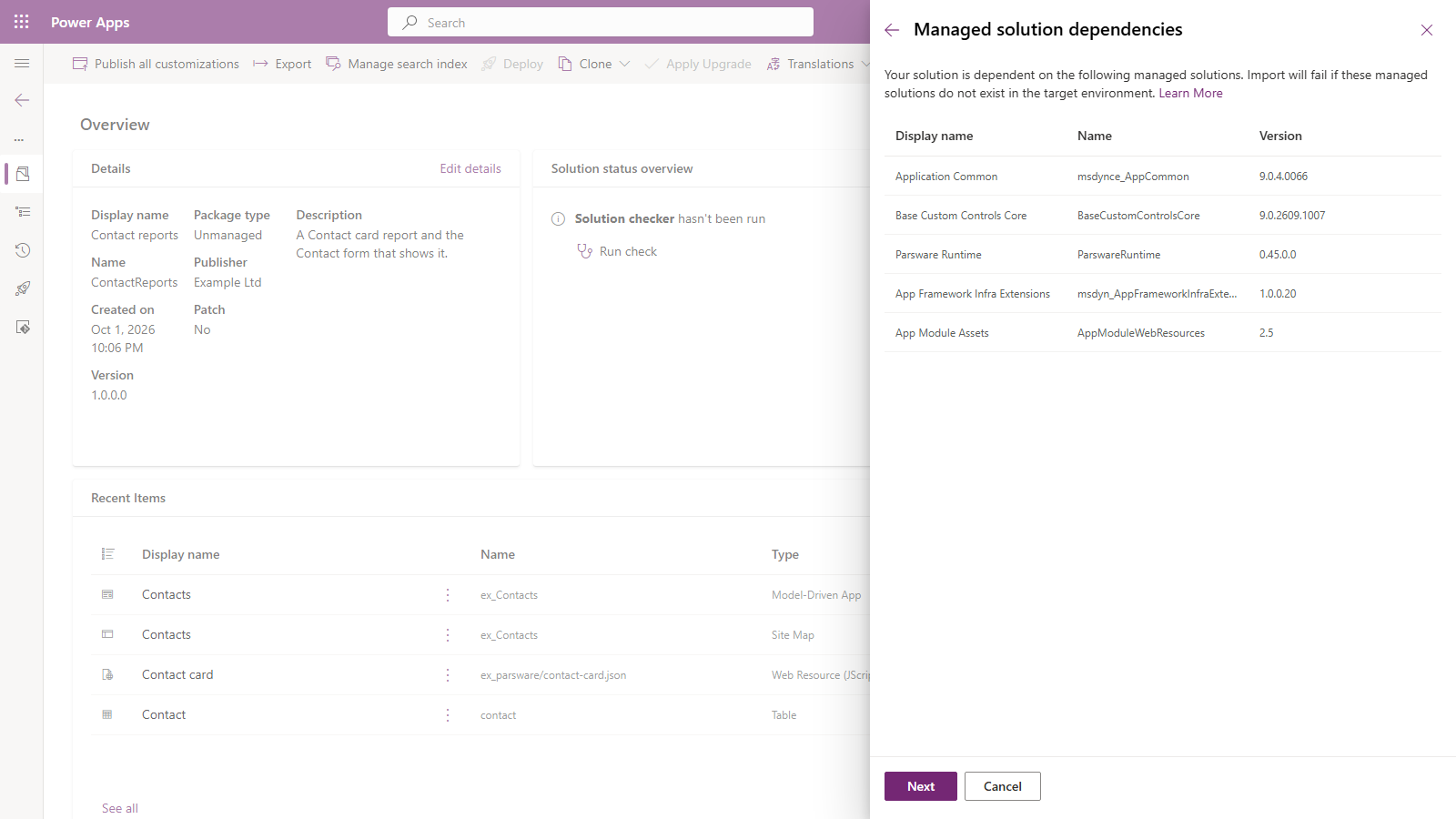
Task: Click Manage search index
Action: pyautogui.click(x=397, y=64)
